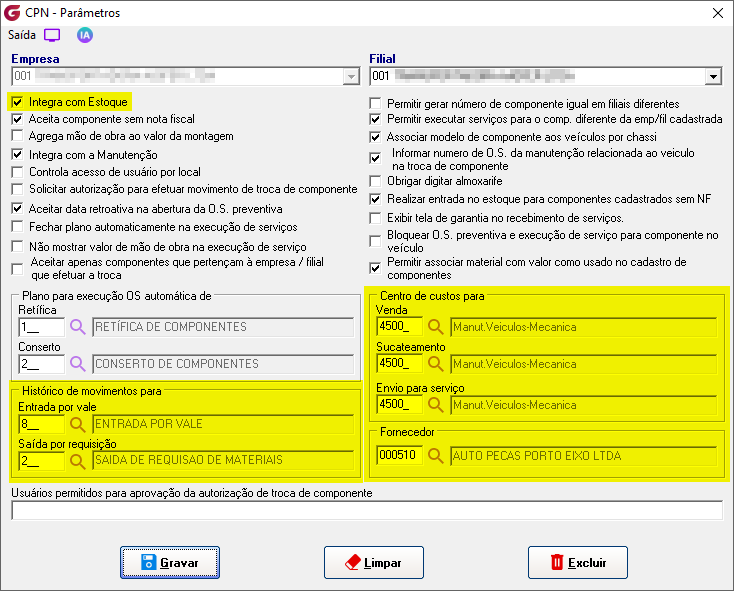
Task: Click the Conserto plan code field
Action: point(42,364)
